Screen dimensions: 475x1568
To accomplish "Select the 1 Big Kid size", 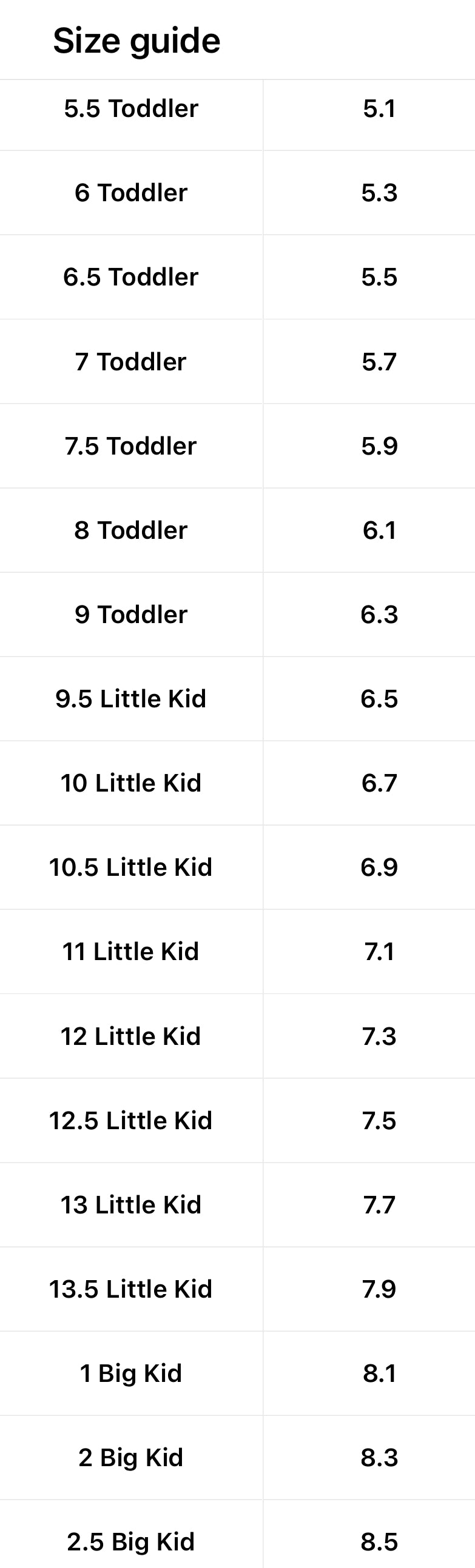I will click(131, 1374).
